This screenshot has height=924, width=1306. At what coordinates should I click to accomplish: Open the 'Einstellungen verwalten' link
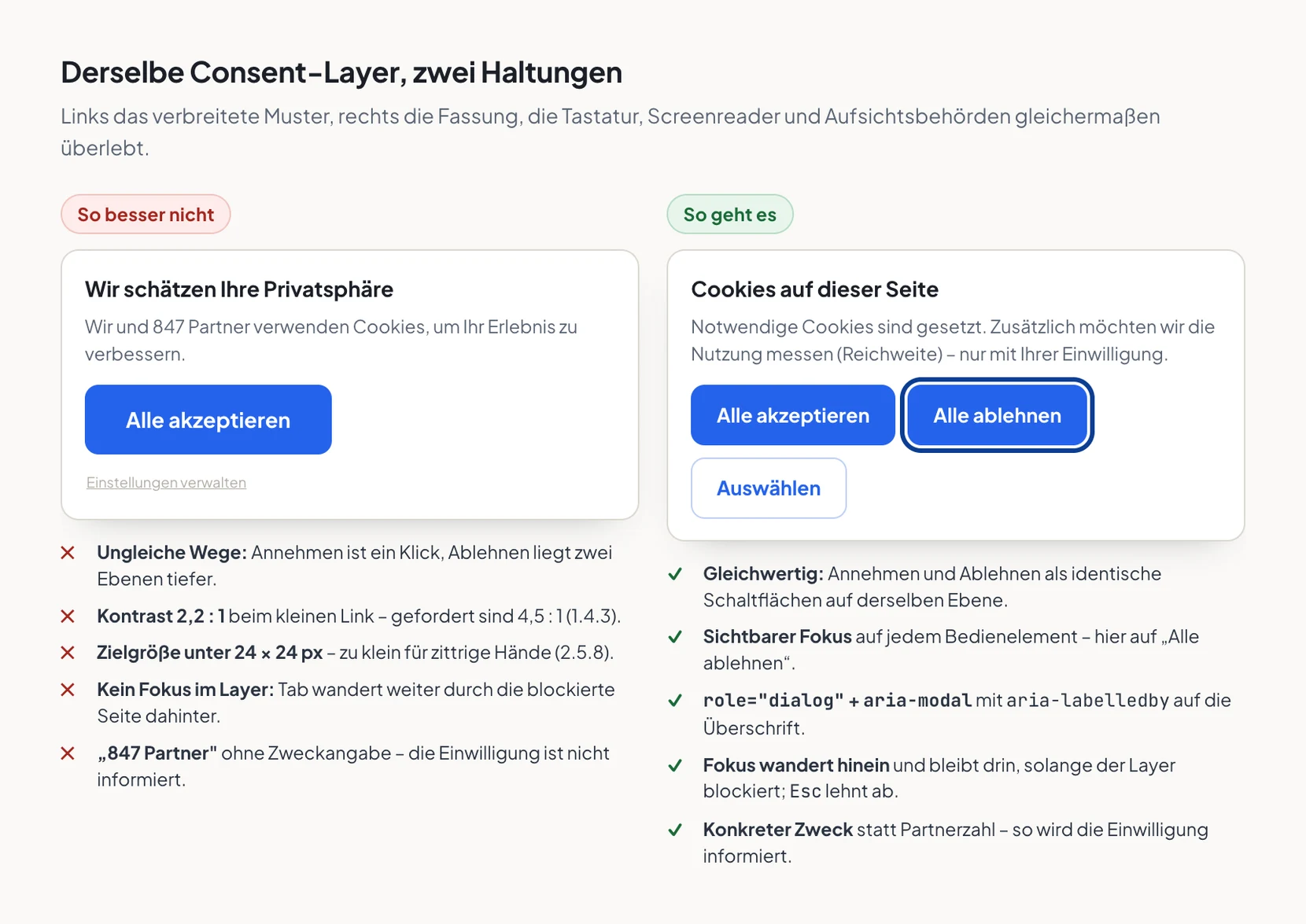[x=166, y=483]
